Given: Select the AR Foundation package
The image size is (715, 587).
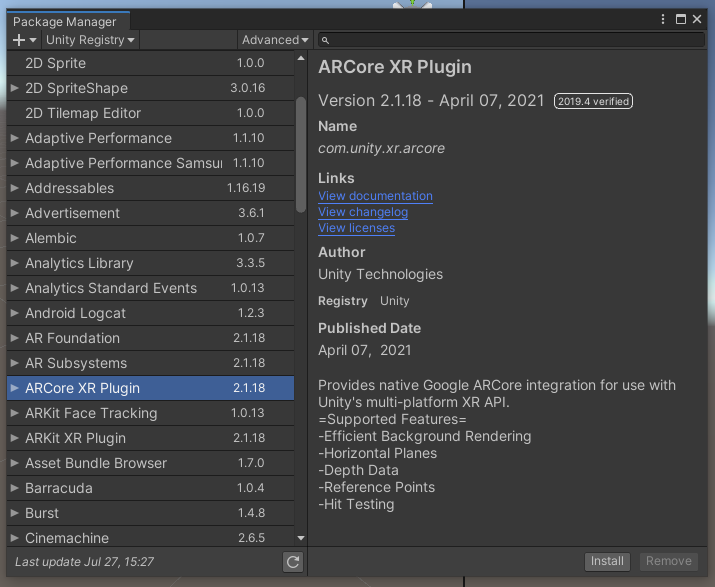Looking at the screenshot, I should point(150,338).
